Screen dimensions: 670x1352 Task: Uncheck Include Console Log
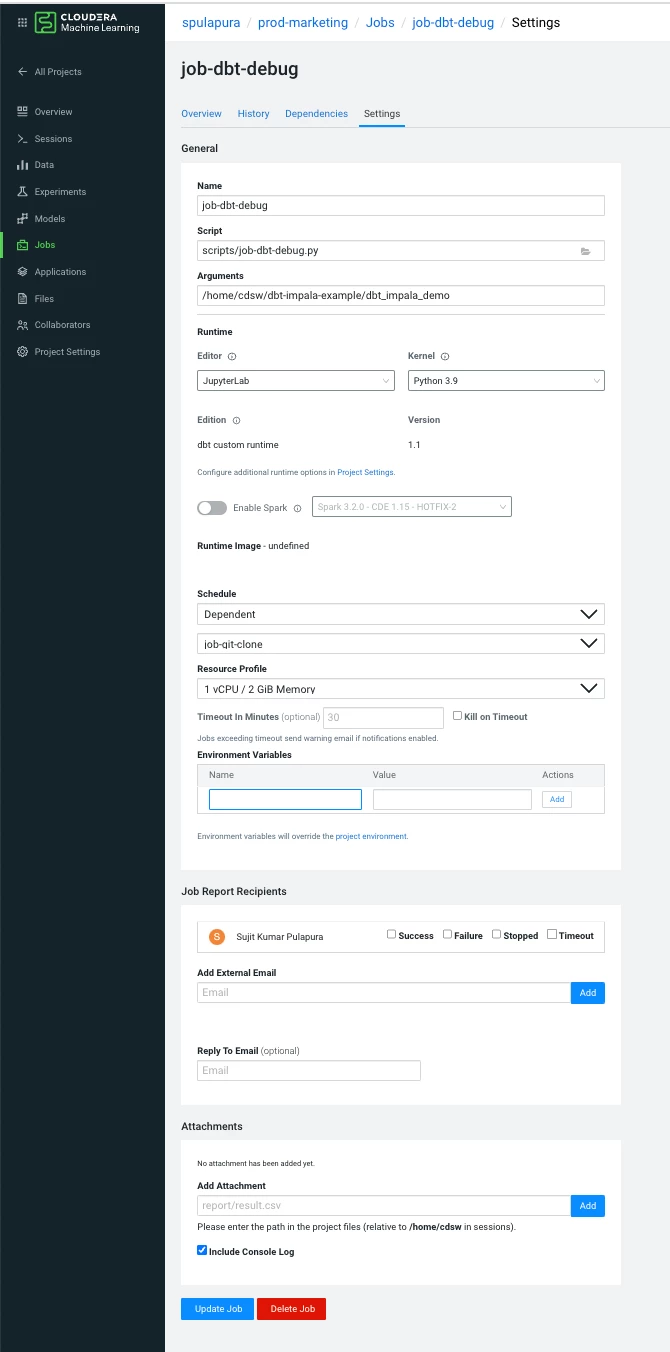click(202, 1250)
